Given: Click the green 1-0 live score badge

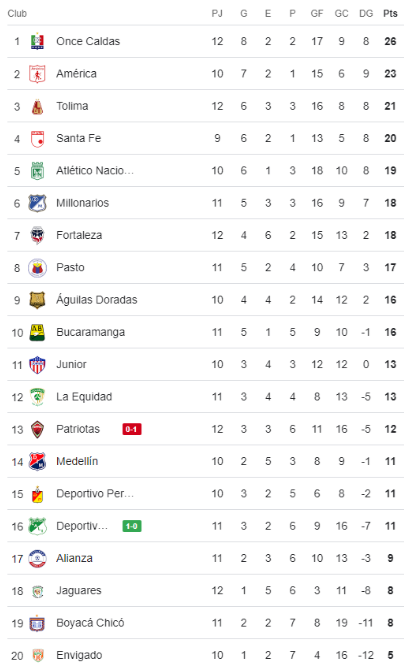Looking at the screenshot, I should [132, 526].
